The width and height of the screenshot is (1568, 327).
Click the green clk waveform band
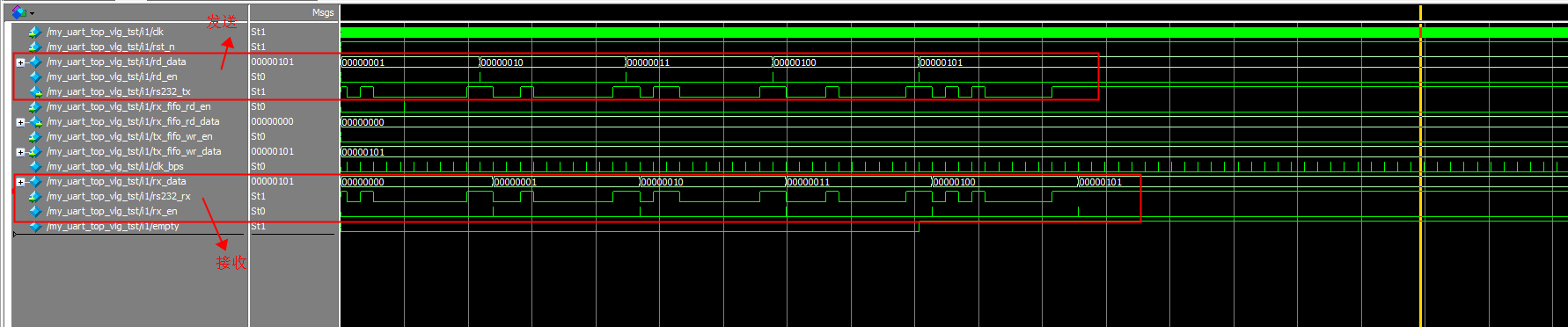tap(954, 32)
